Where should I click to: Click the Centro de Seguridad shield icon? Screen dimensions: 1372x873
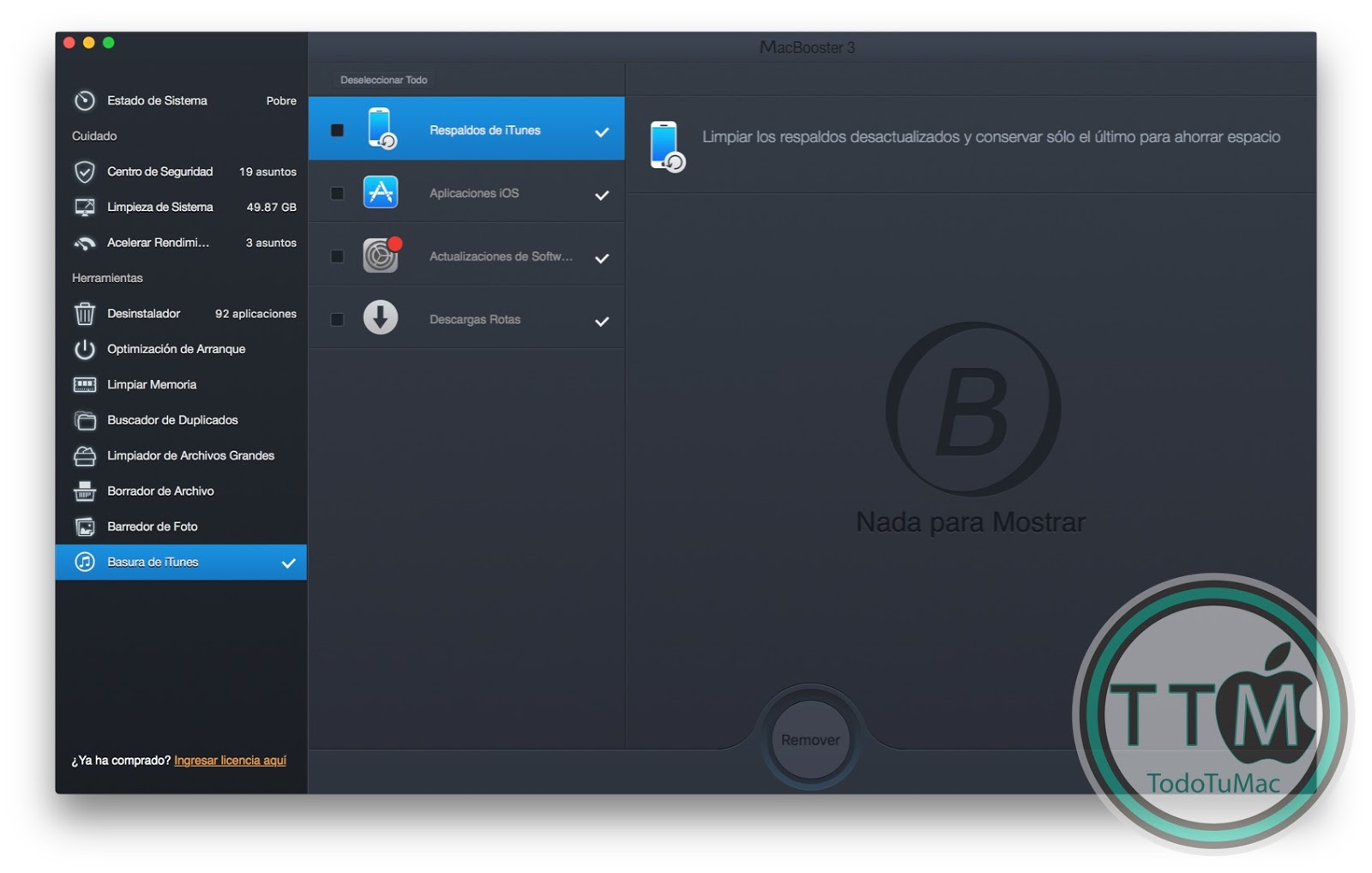[84, 172]
